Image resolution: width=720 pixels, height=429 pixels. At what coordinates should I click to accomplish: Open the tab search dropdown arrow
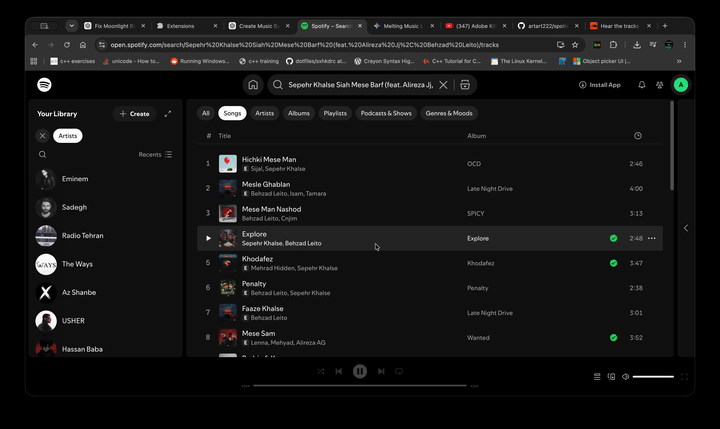(x=71, y=26)
